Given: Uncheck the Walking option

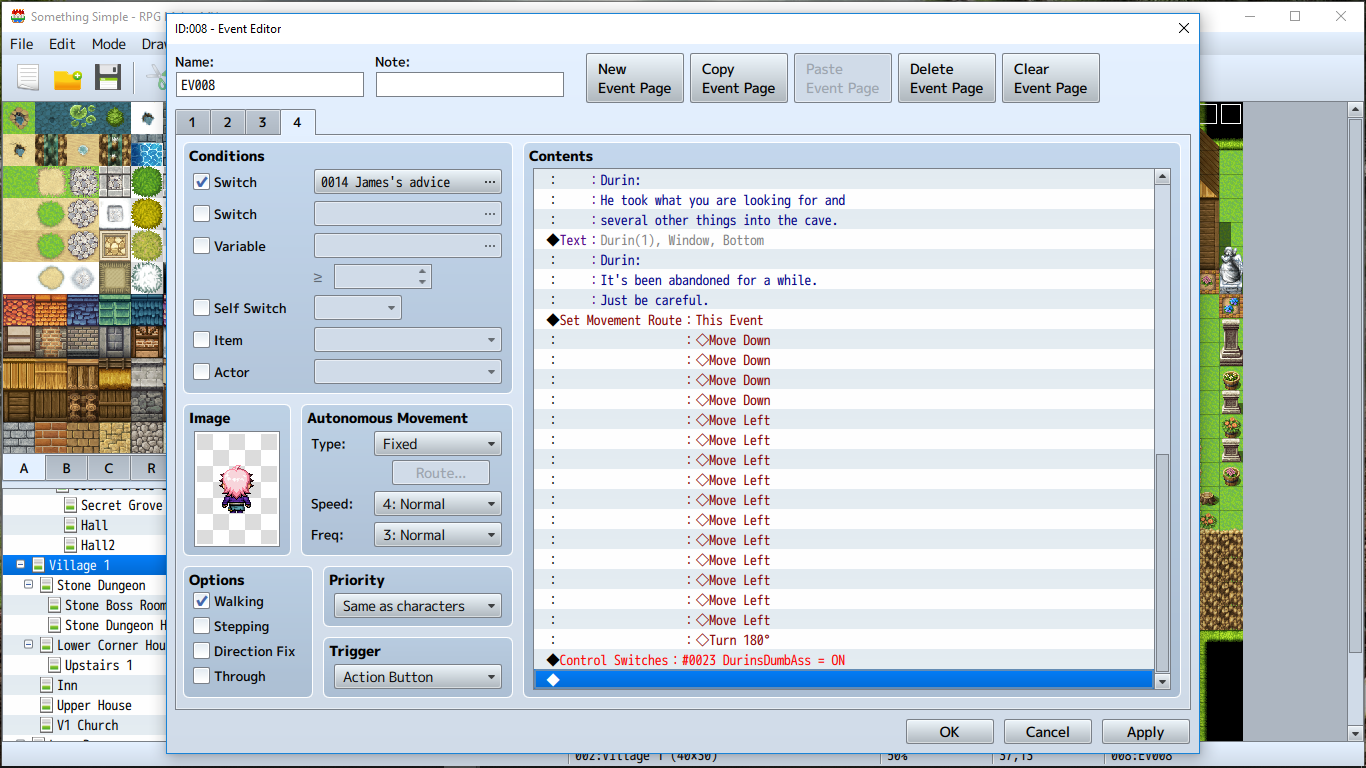Looking at the screenshot, I should 201,601.
